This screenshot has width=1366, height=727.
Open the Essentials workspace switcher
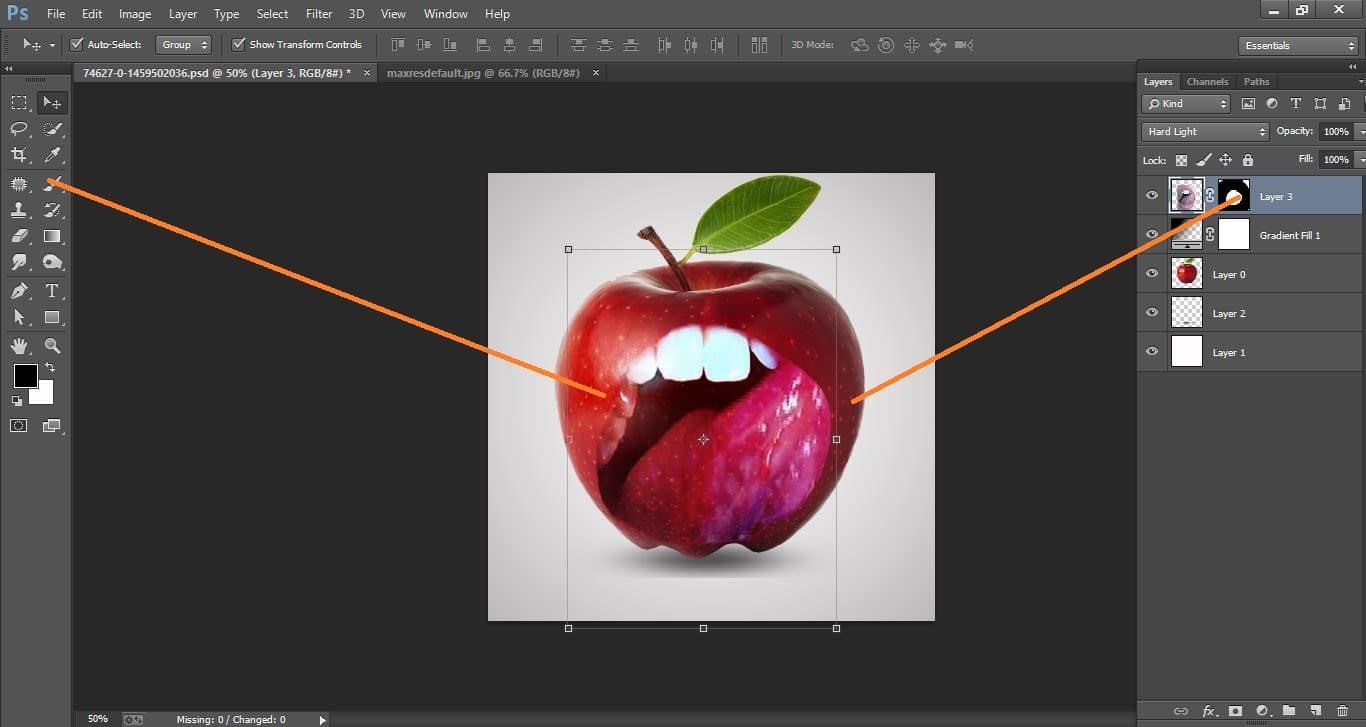pyautogui.click(x=1297, y=45)
